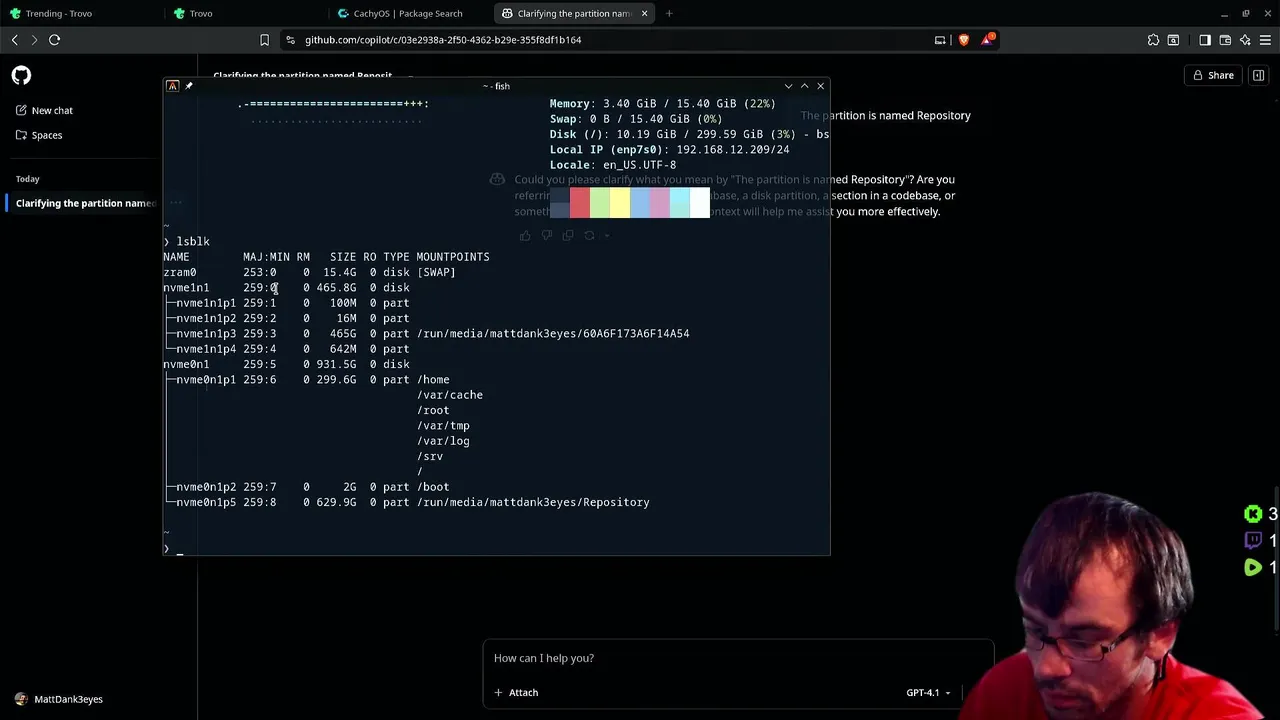Open the Brave Shields lion icon
Viewport: 1280px width, 720px height.
pyautogui.click(x=964, y=40)
